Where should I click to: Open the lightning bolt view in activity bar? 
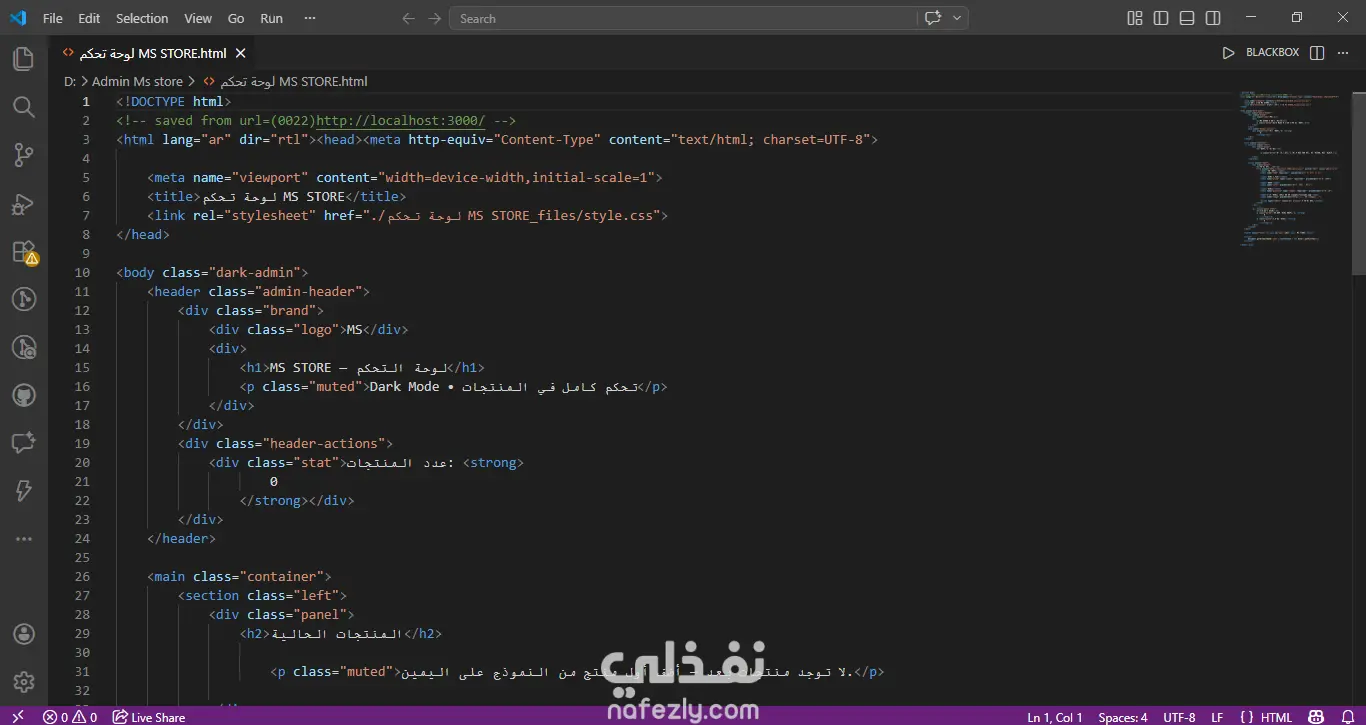pos(24,491)
